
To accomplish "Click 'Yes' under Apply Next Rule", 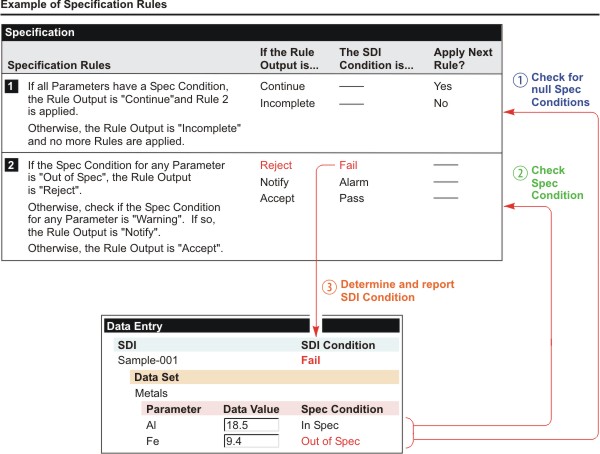I will 443,86.
